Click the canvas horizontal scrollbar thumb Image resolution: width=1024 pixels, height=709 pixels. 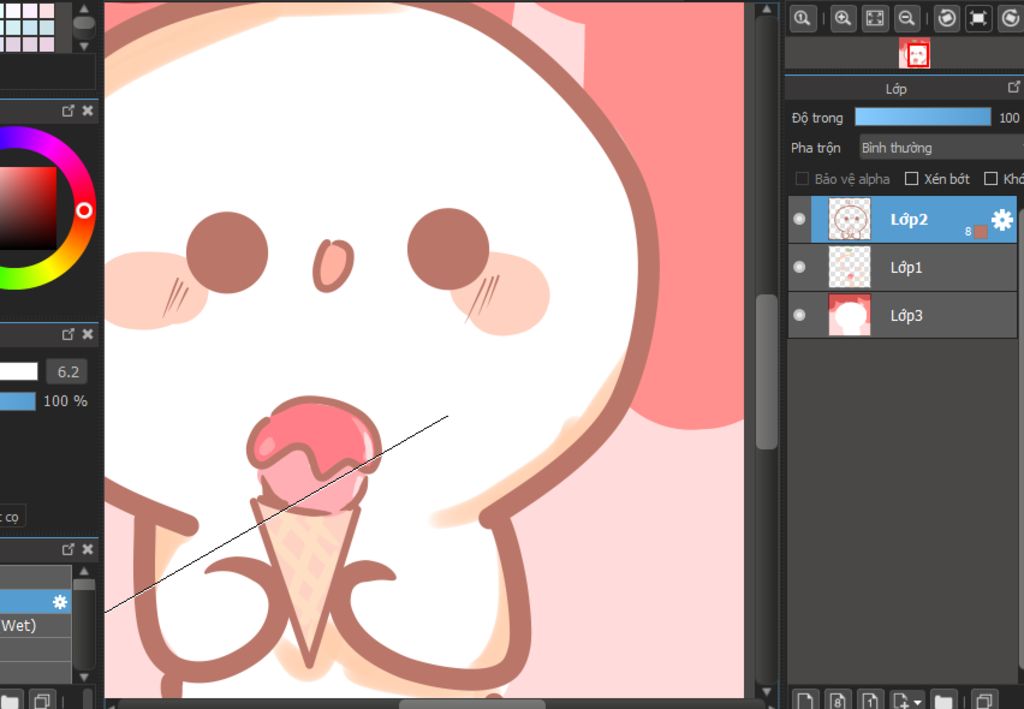tap(472, 705)
